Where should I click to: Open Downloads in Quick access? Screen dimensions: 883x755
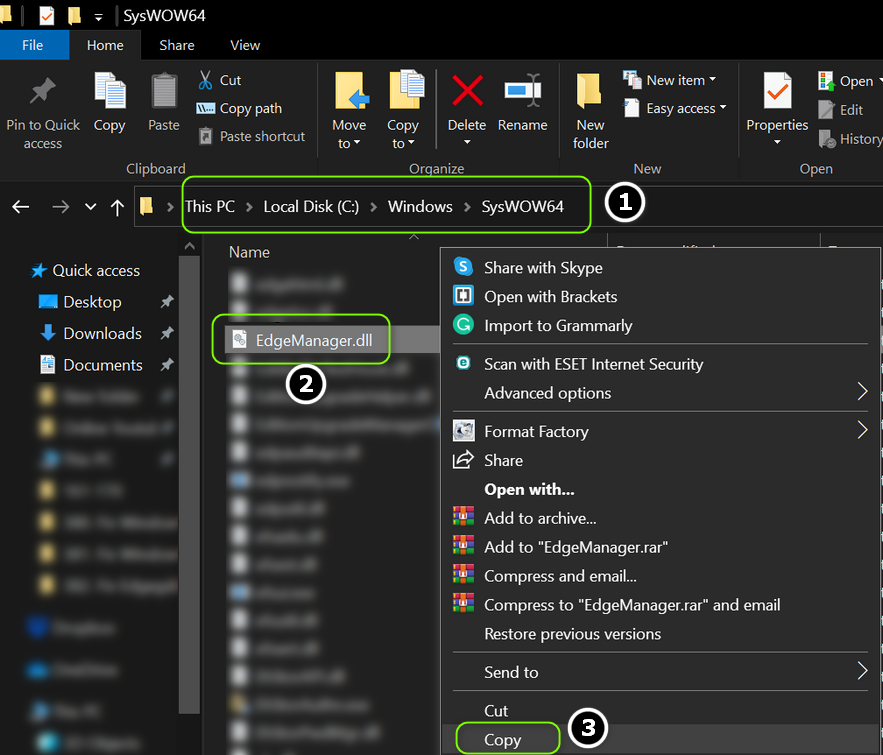[102, 333]
